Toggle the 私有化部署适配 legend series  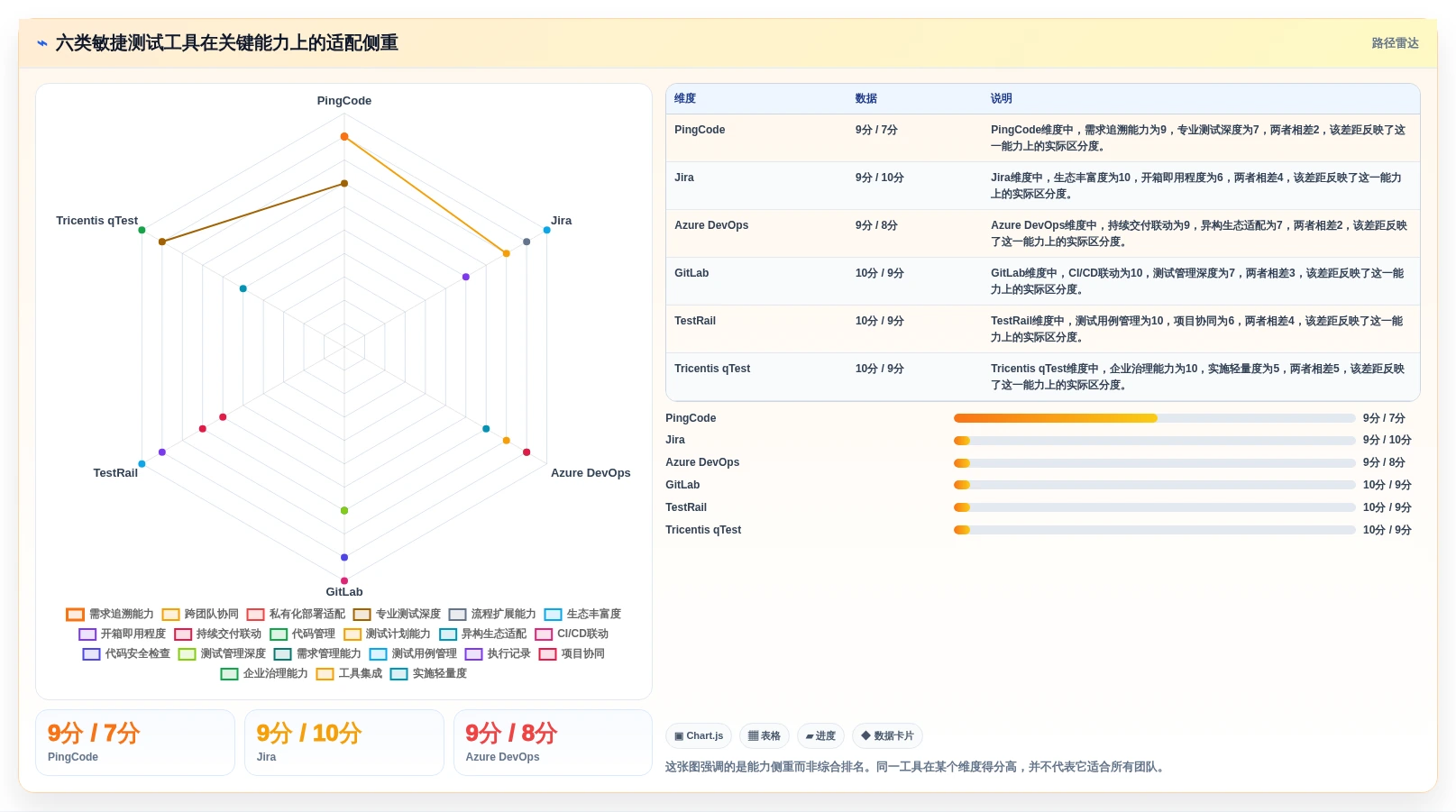[296, 614]
